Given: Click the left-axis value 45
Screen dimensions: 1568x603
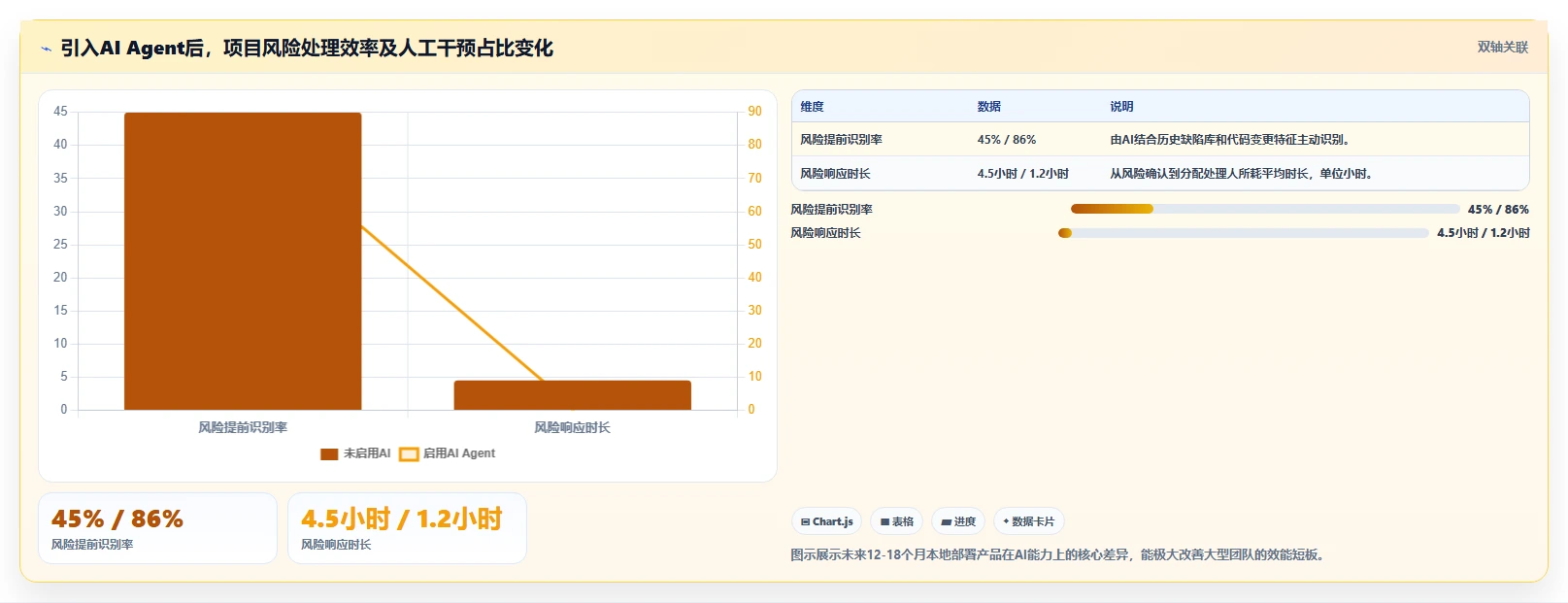Looking at the screenshot, I should pos(60,112).
